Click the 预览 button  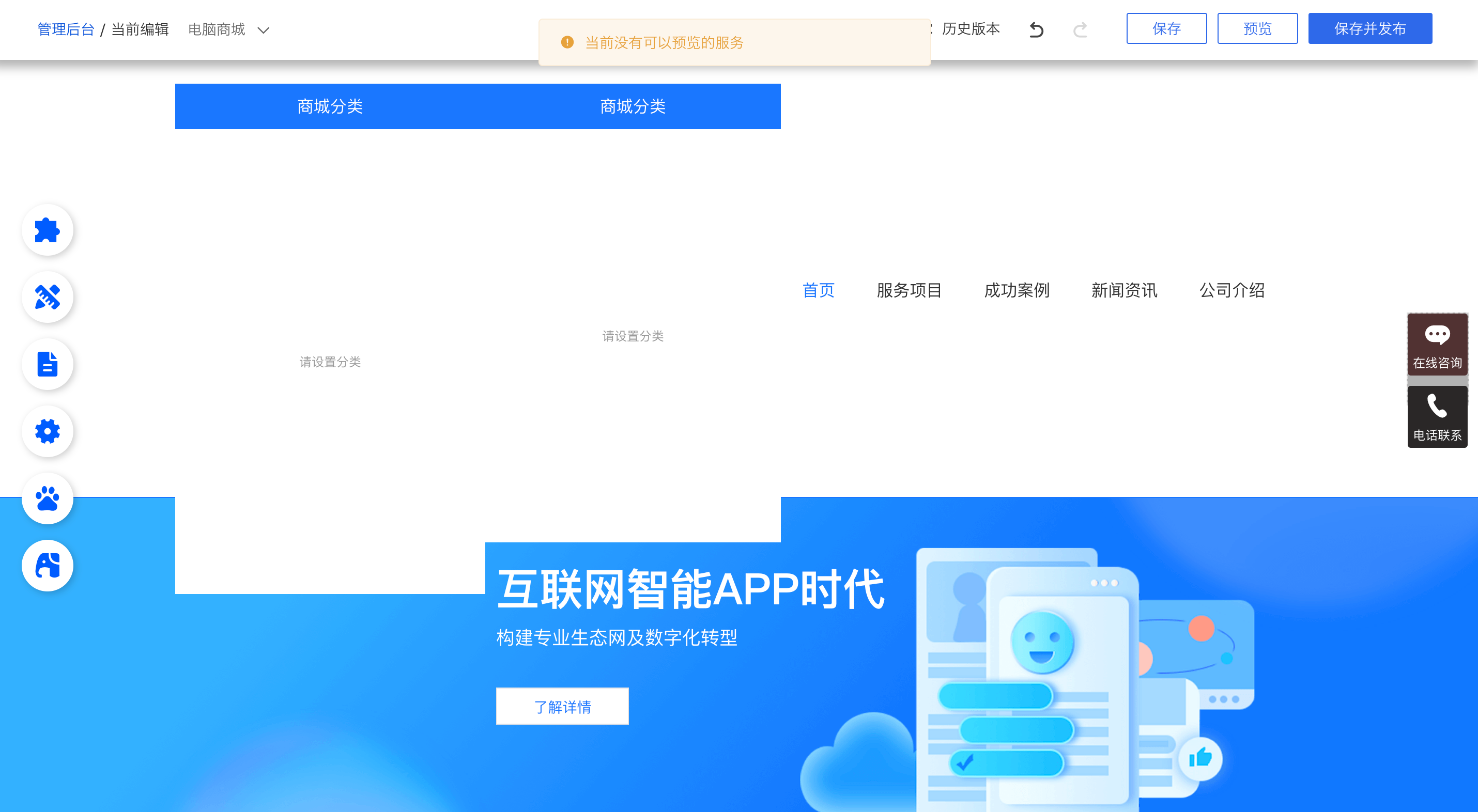click(x=1257, y=28)
